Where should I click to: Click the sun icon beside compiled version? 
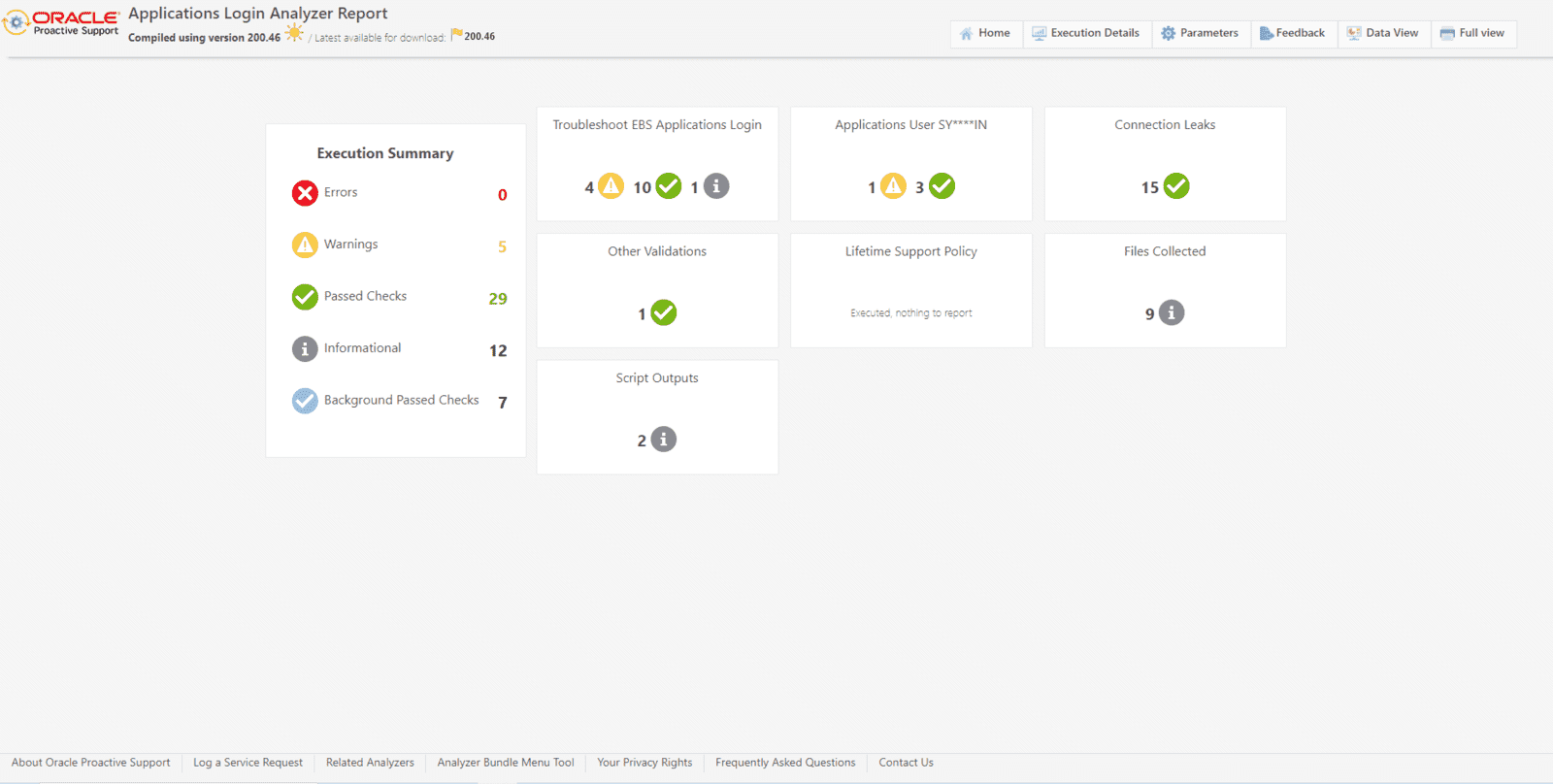point(294,34)
